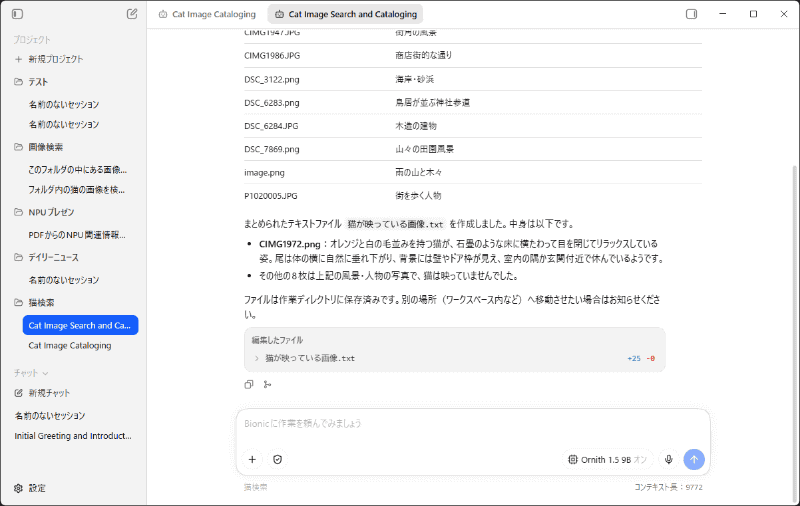Switch to Cat Image Cataloging tab

(207, 14)
